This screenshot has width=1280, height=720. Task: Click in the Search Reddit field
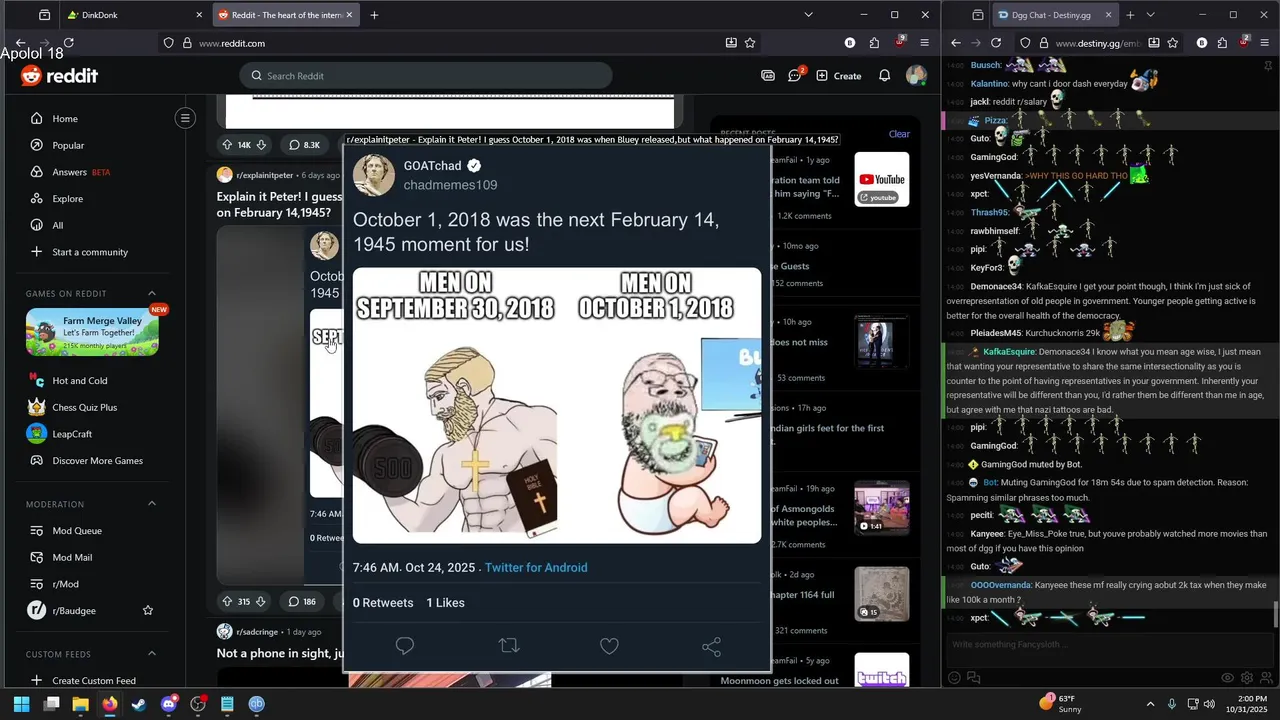point(426,75)
